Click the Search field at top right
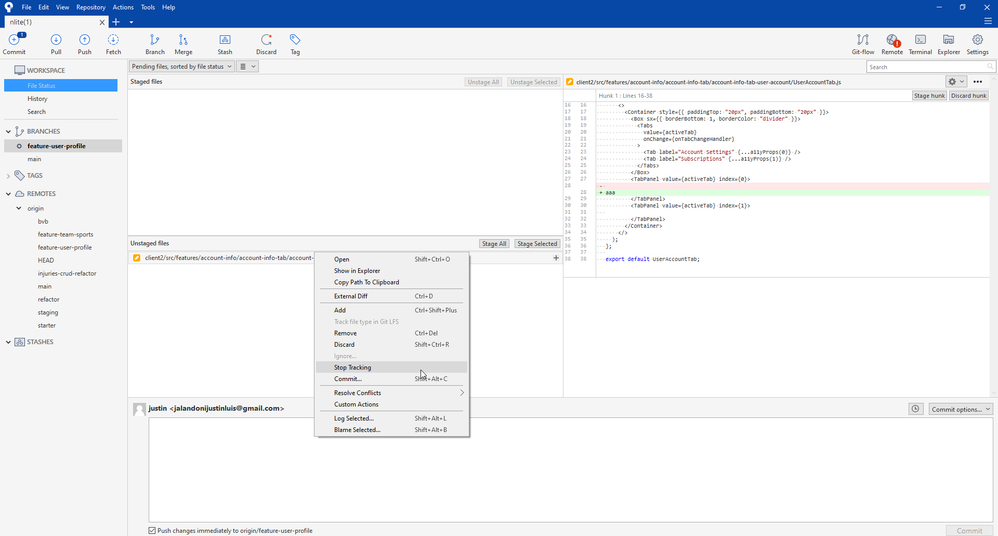 [x=930, y=67]
